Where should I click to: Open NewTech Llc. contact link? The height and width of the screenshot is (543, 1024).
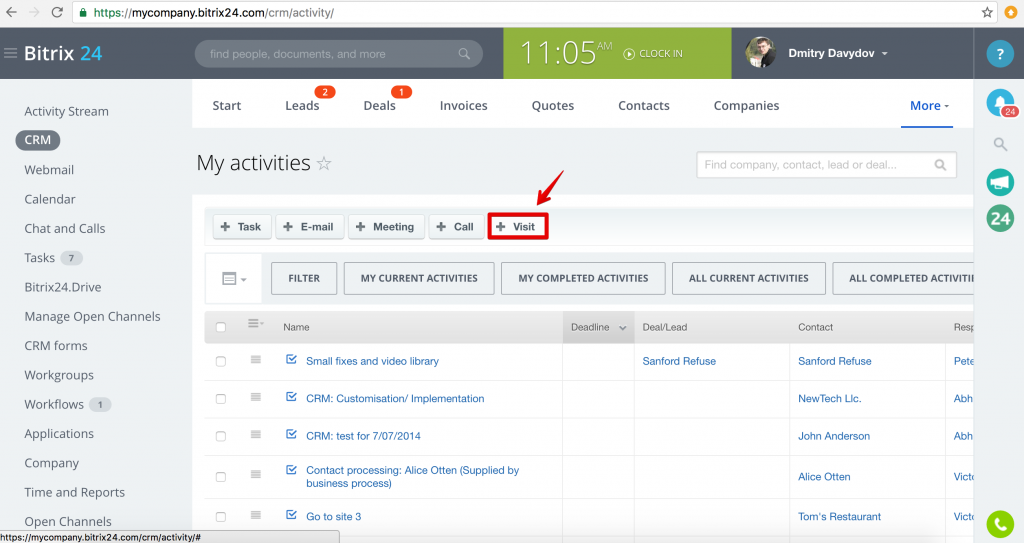(x=829, y=399)
